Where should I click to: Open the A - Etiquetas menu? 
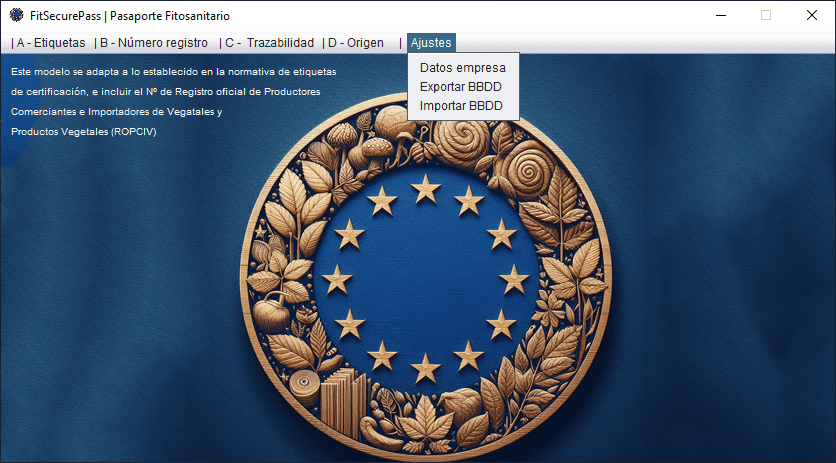click(49, 43)
